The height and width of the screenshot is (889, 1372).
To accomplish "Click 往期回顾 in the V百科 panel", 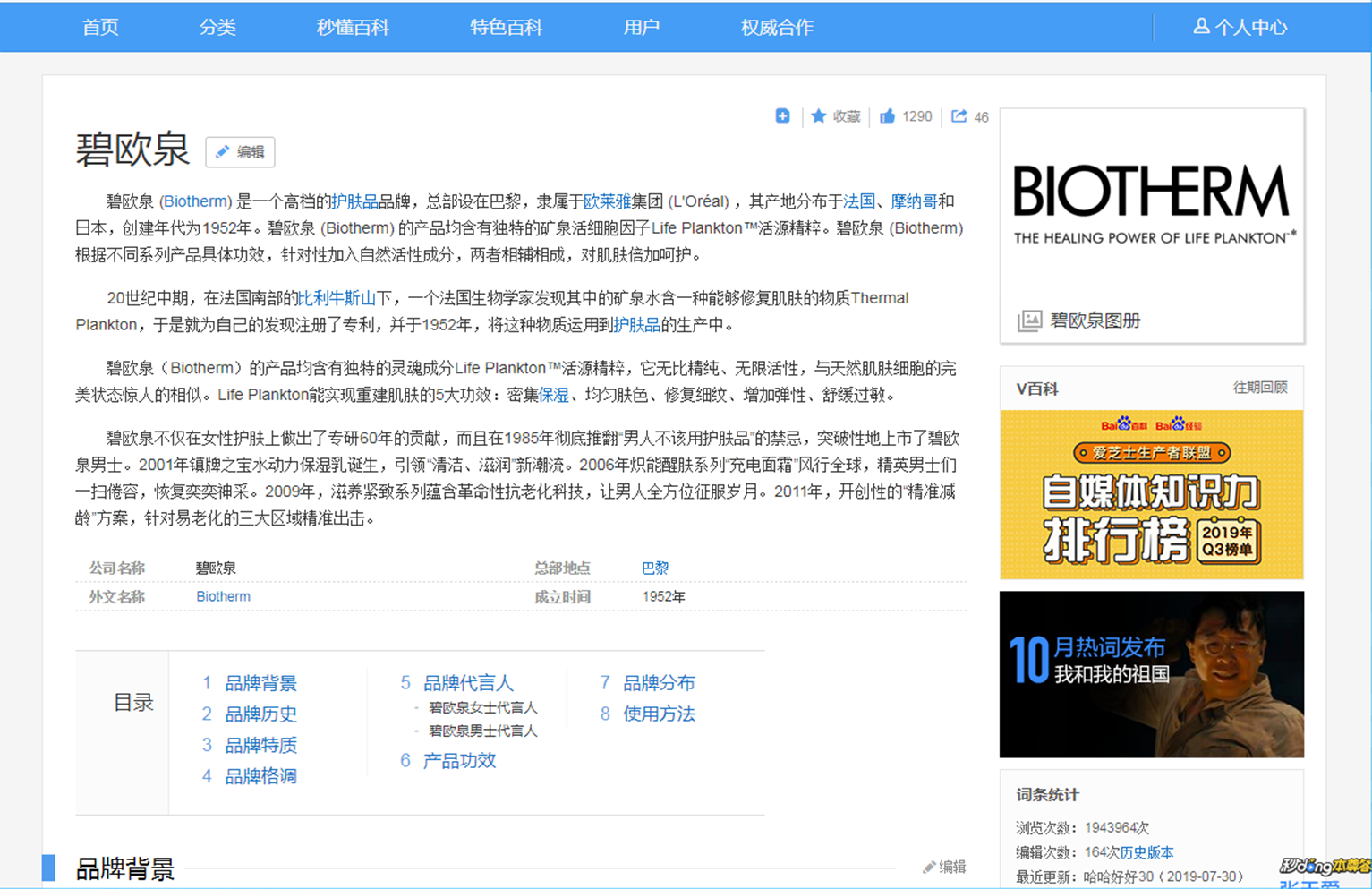I will pyautogui.click(x=1260, y=388).
